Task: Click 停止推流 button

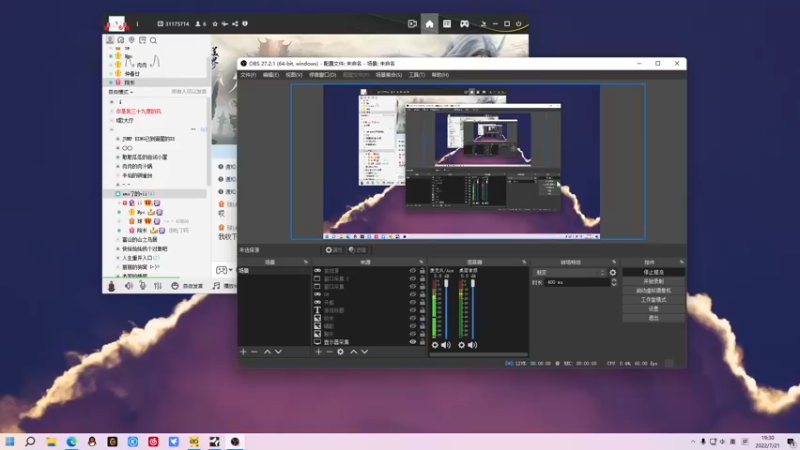Action: point(654,272)
